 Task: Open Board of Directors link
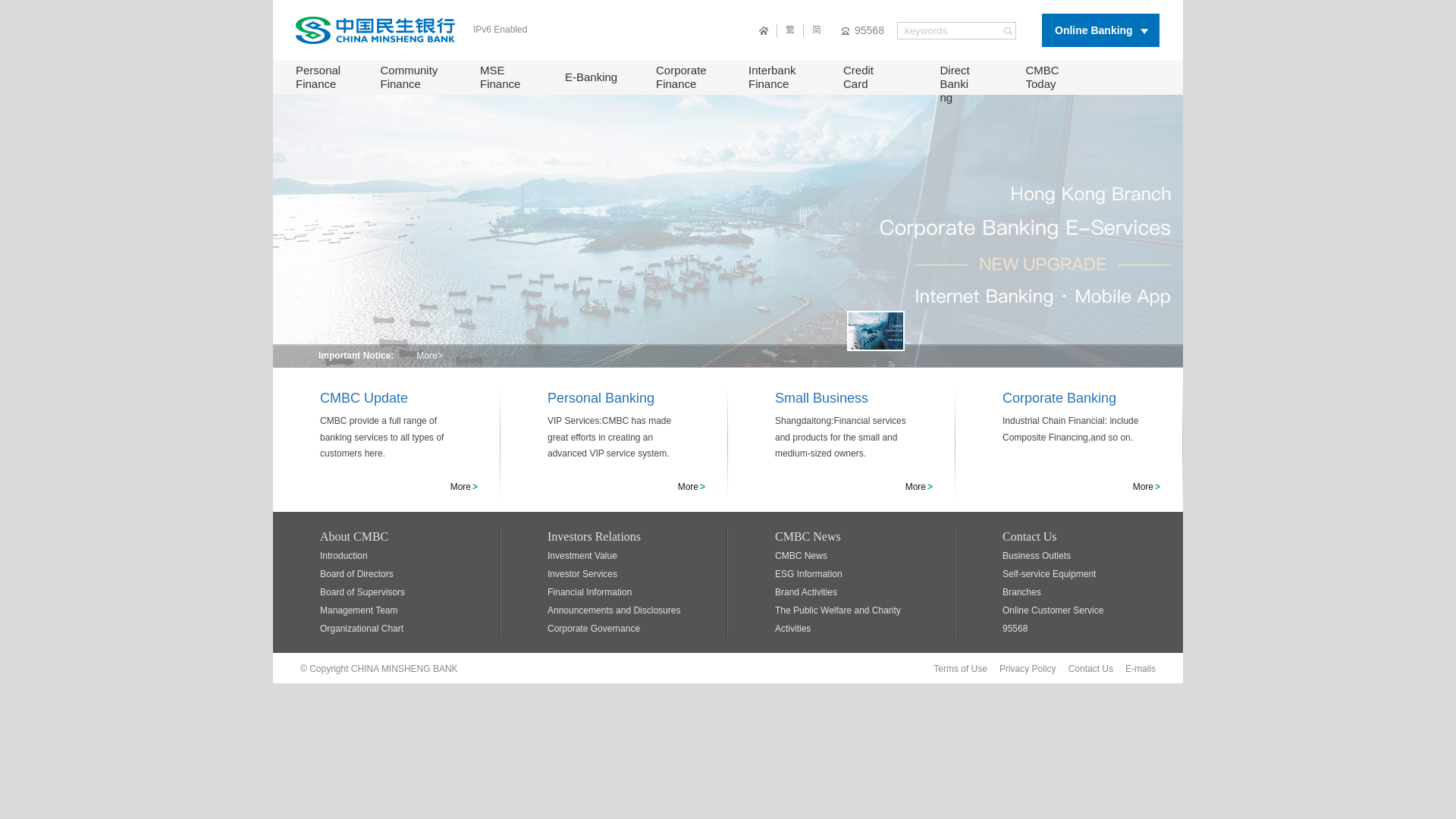[x=356, y=574]
